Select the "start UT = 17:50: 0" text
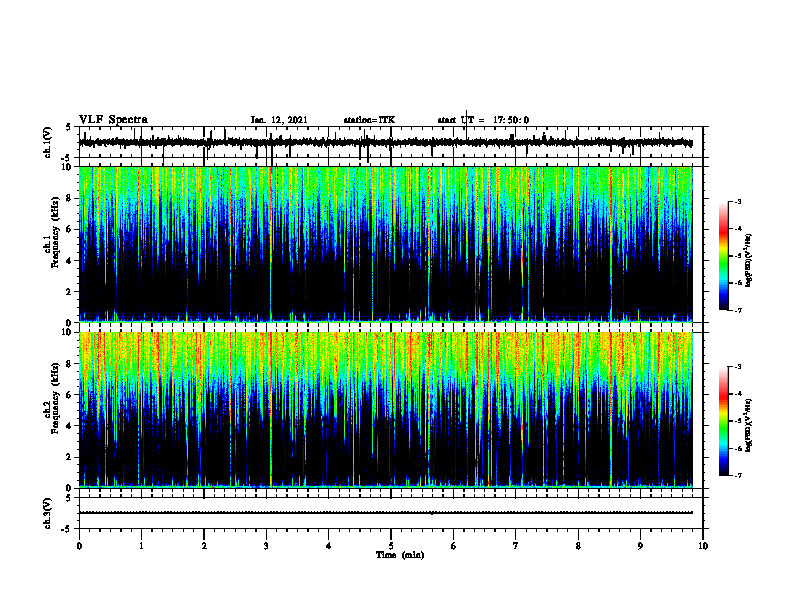Screen dimensions: 792x612 tap(483, 120)
